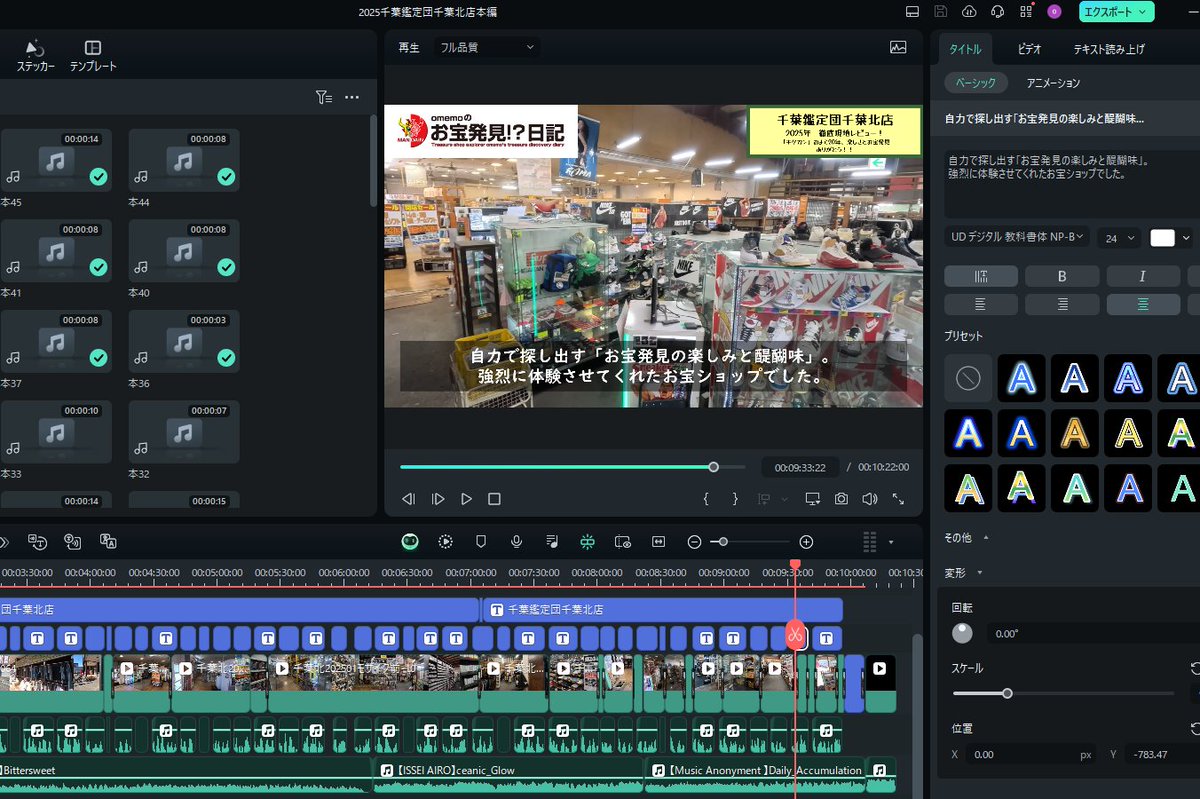
Task: Click the render preview dotted-circle icon
Action: coord(445,541)
